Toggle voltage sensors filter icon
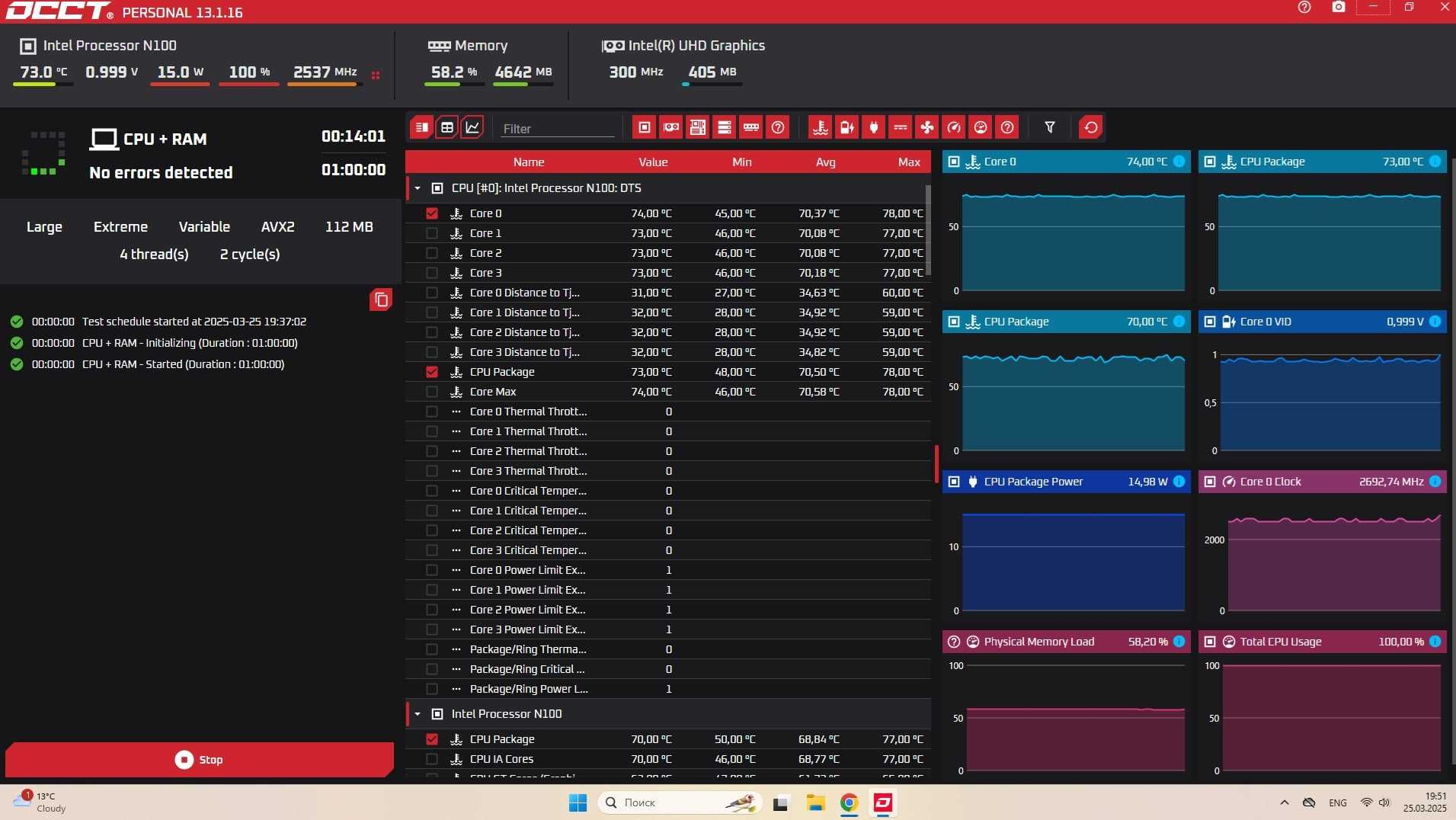 (847, 127)
